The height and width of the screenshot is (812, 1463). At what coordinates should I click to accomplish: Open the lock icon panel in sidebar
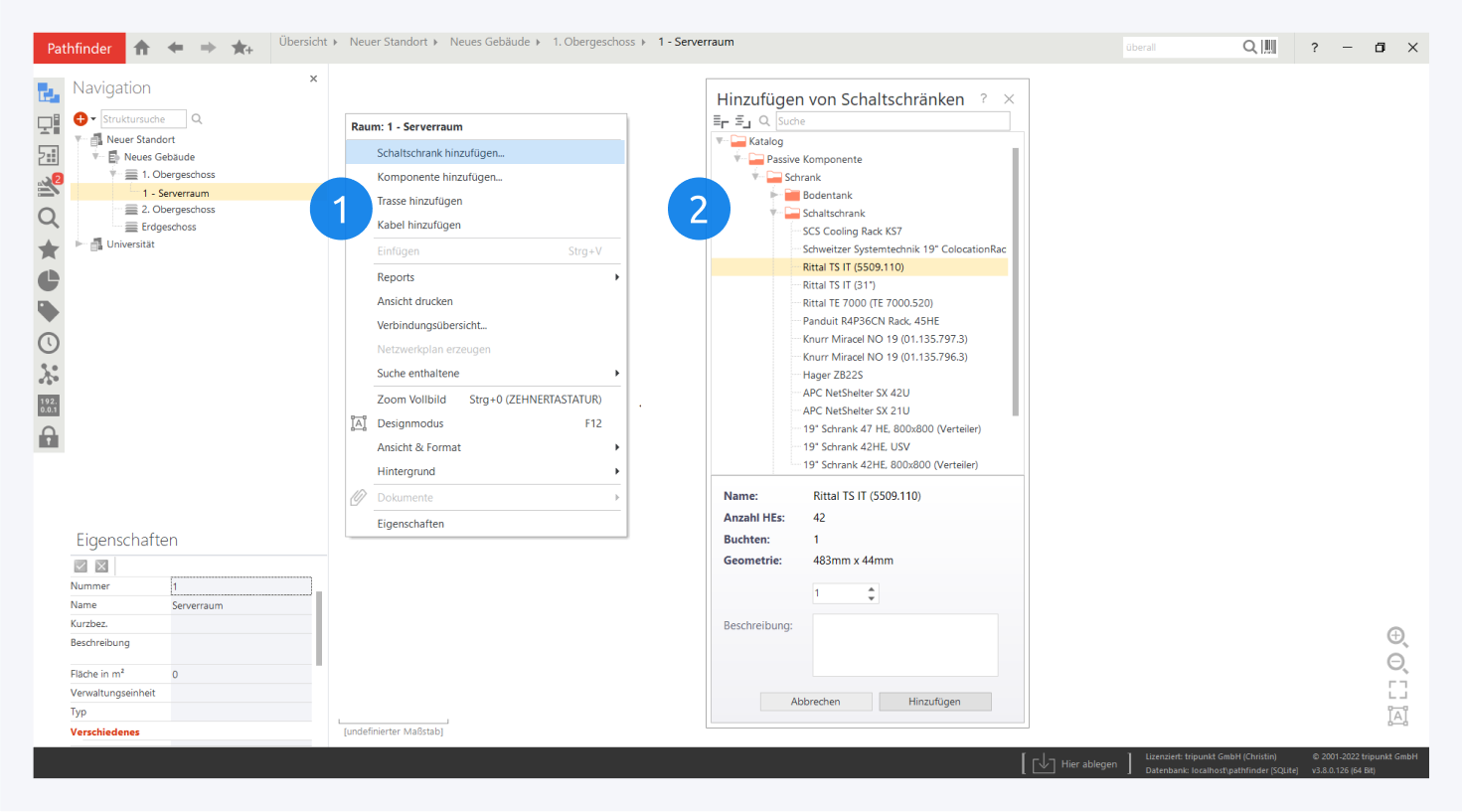point(48,437)
